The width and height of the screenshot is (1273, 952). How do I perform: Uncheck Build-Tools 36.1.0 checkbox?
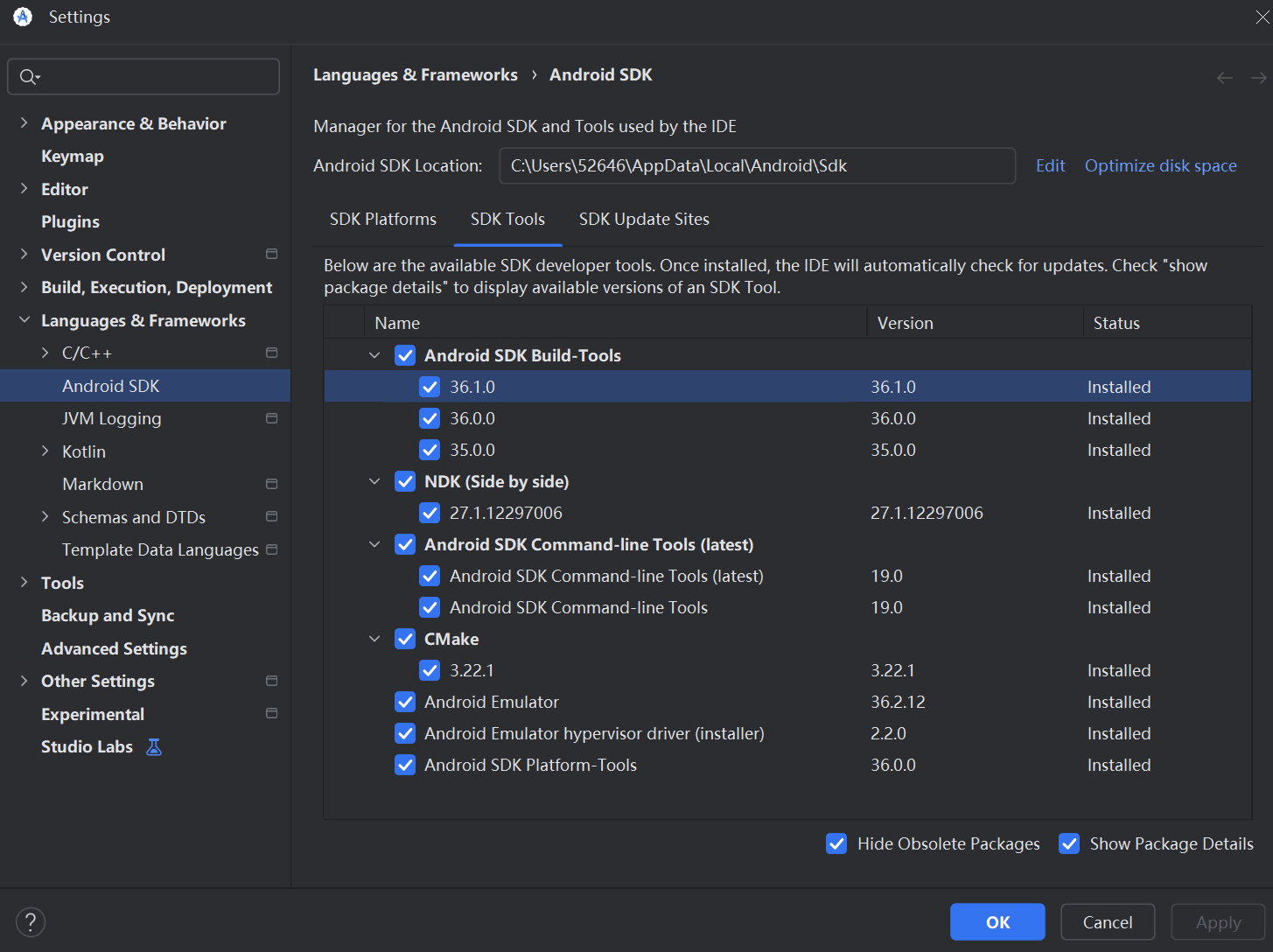[x=430, y=387]
